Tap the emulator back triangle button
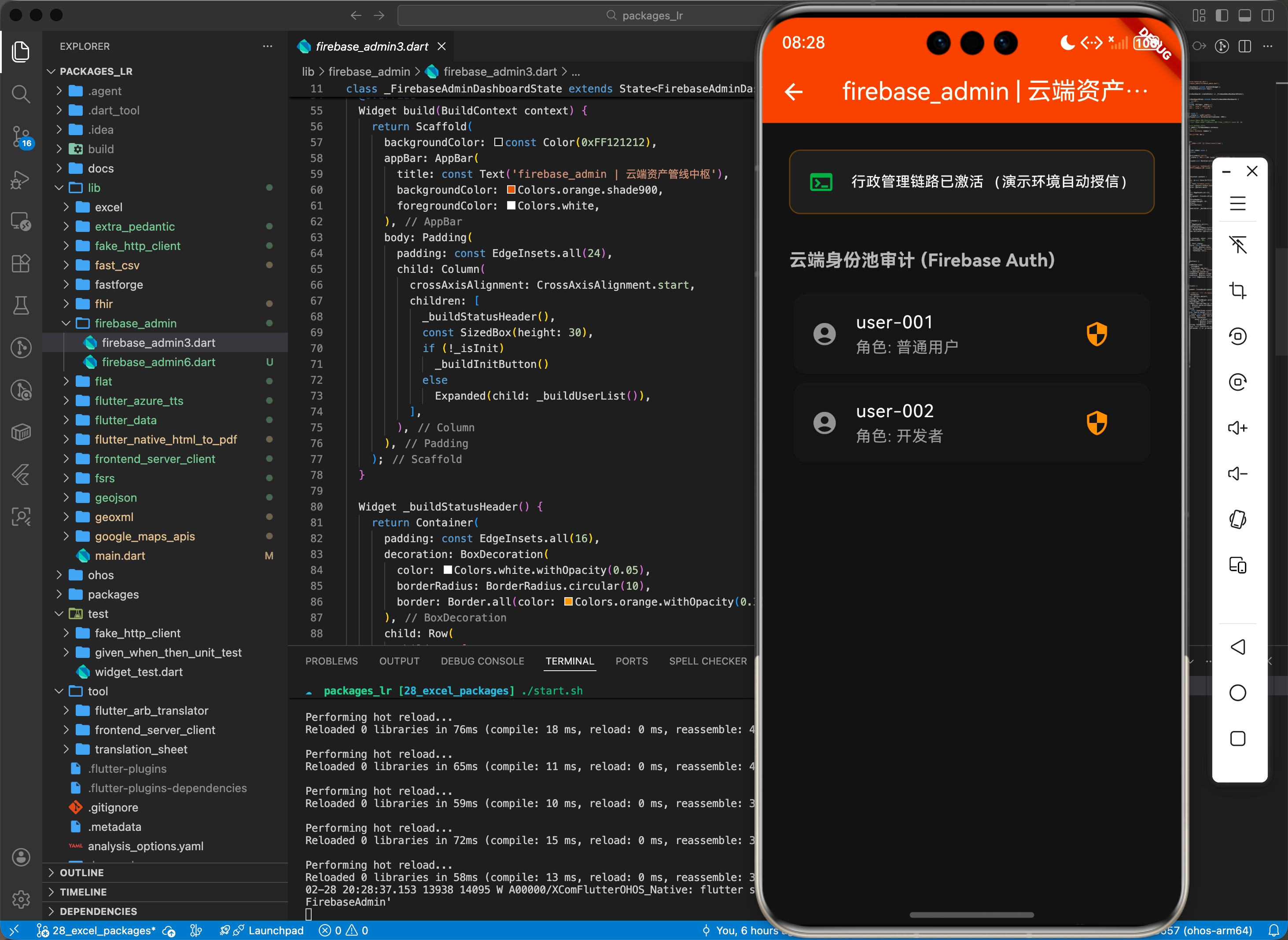1288x940 pixels. coord(1237,647)
